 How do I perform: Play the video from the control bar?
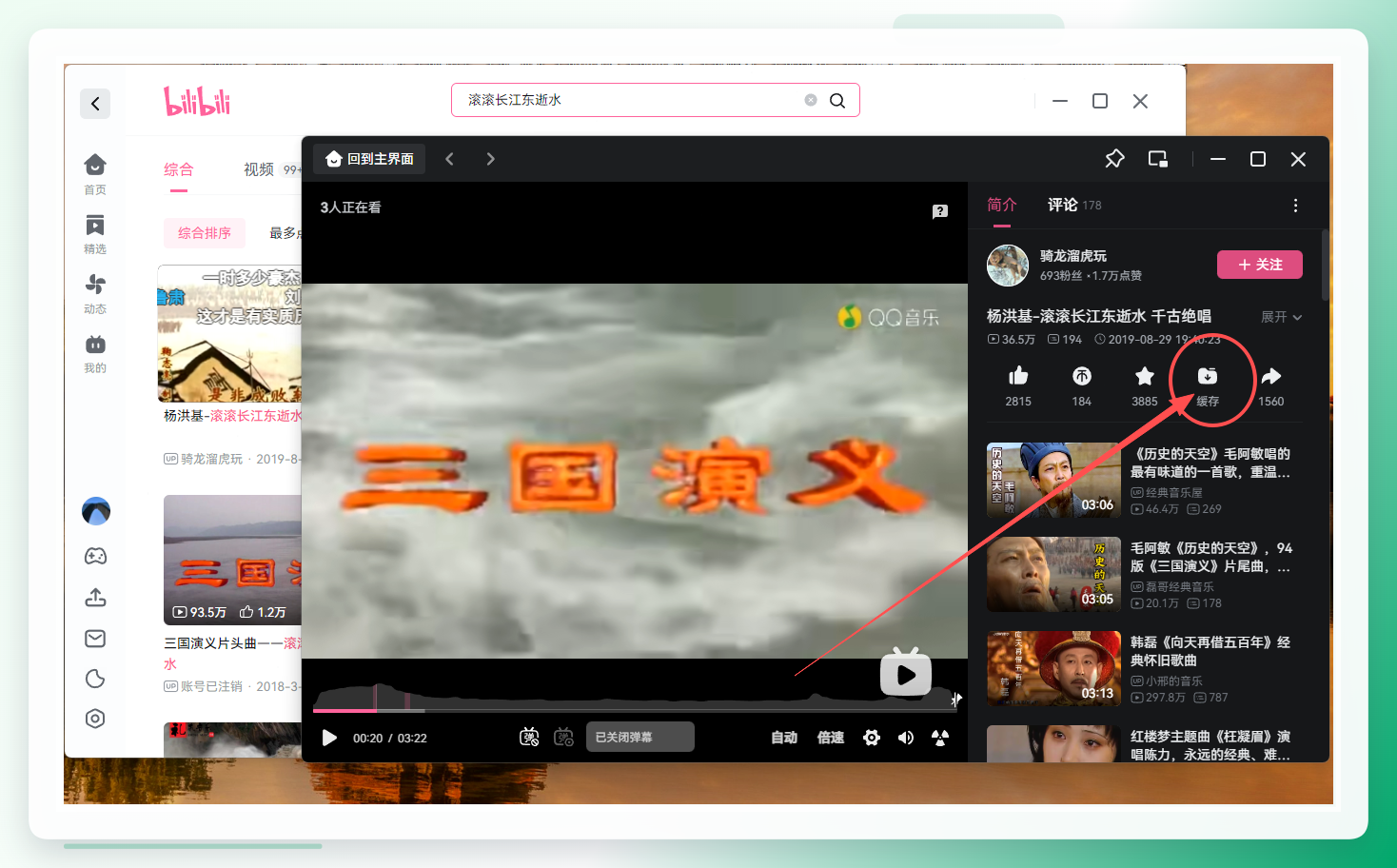click(329, 738)
